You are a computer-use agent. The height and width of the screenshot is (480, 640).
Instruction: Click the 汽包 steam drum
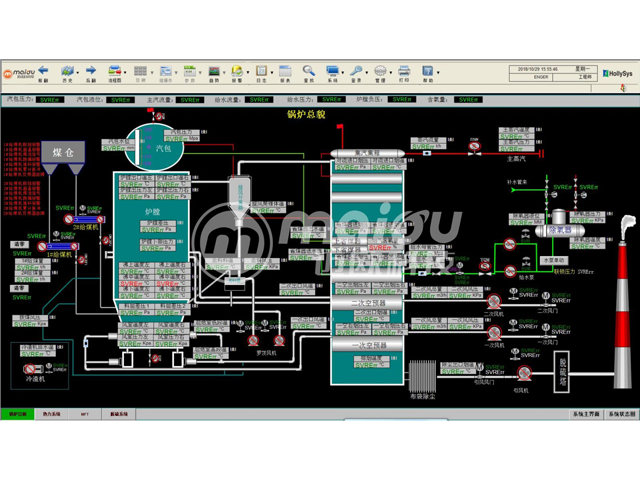(x=154, y=147)
